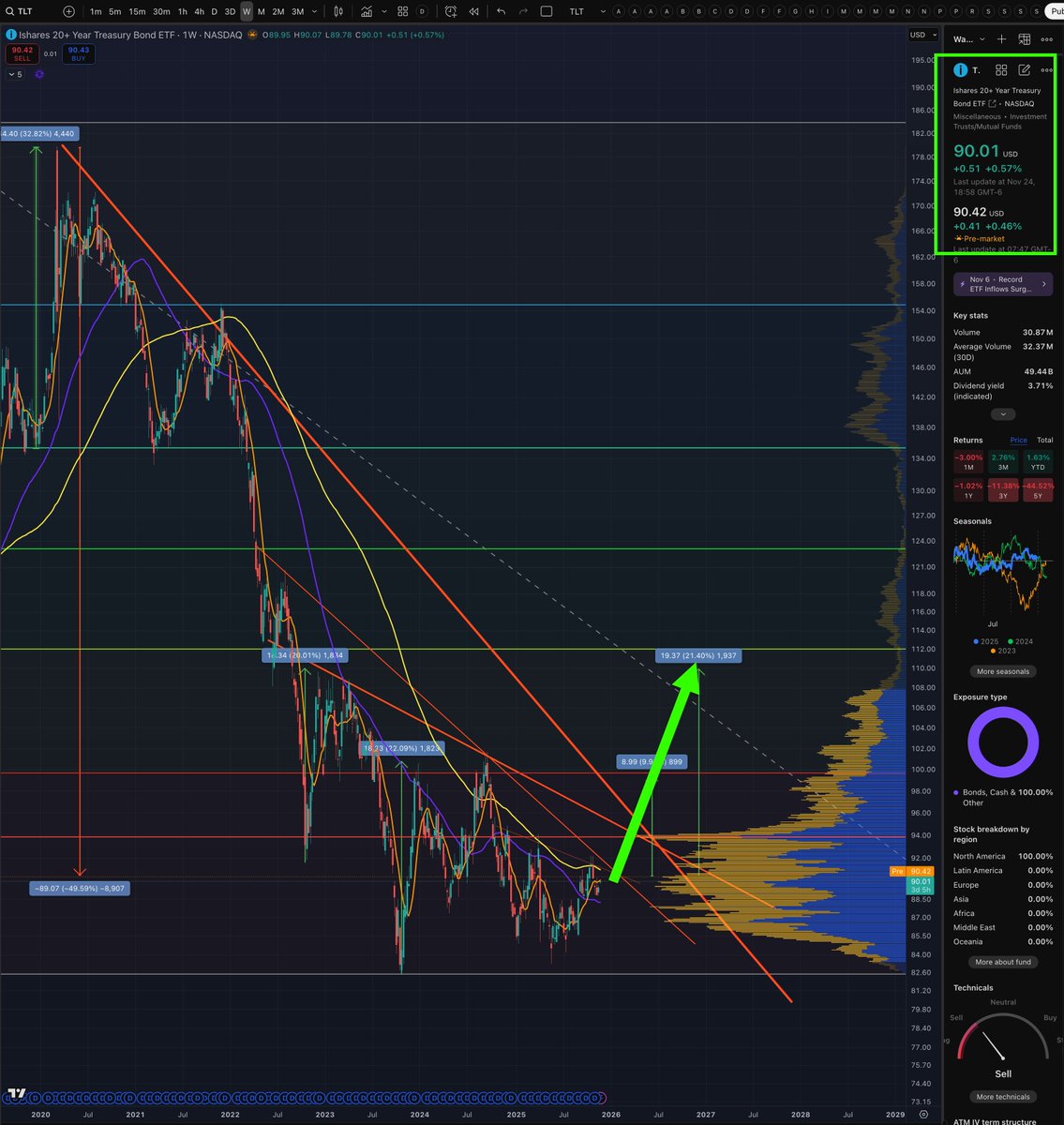The image size is (1064, 1125).
Task: Open the multi-chart layout selector icon
Action: tap(545, 11)
